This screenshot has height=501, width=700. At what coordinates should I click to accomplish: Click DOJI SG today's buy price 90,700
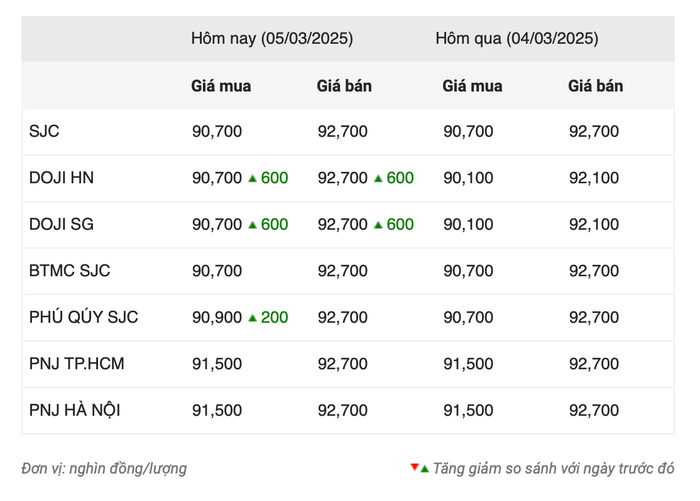[x=217, y=224]
